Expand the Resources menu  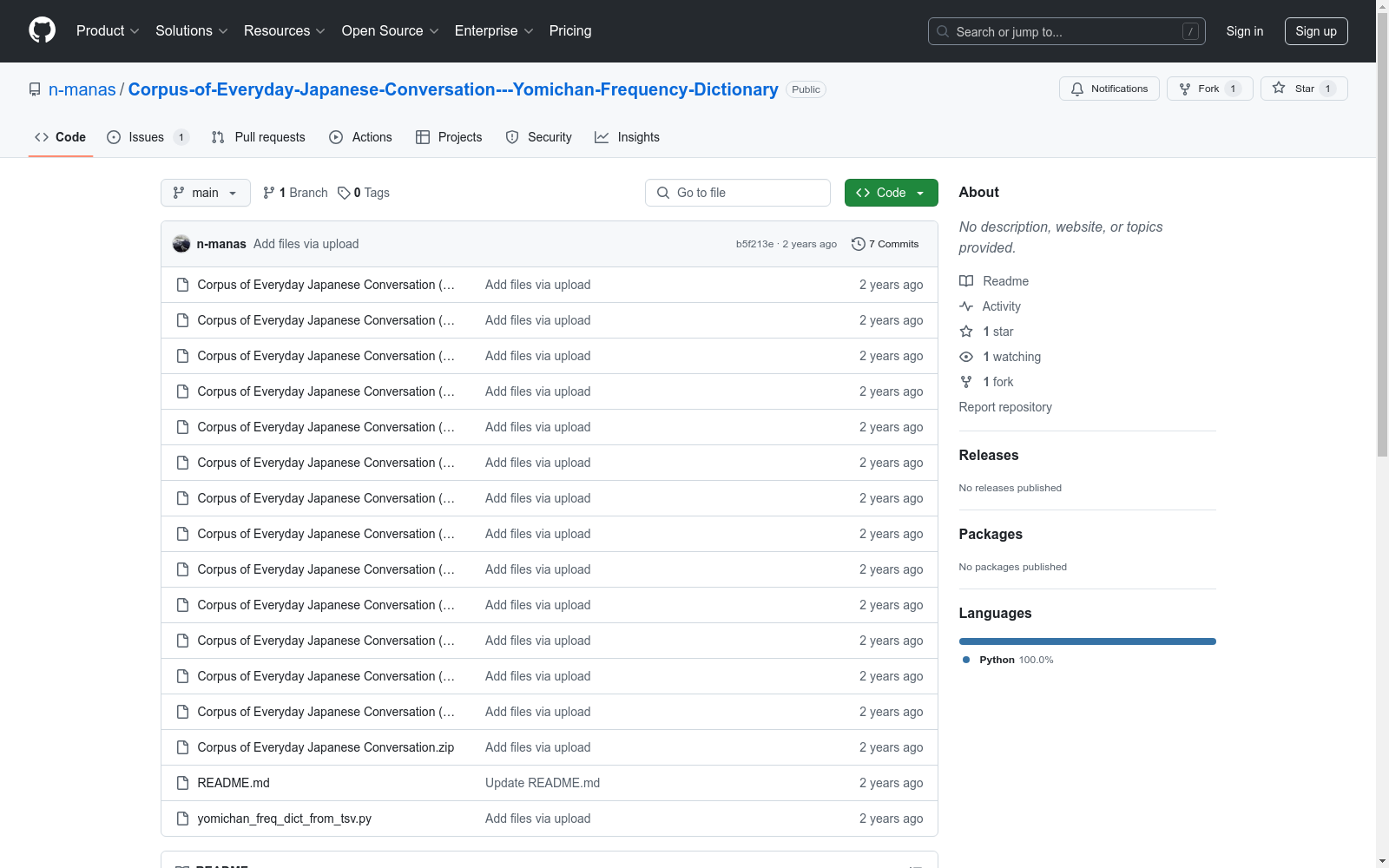[x=285, y=31]
